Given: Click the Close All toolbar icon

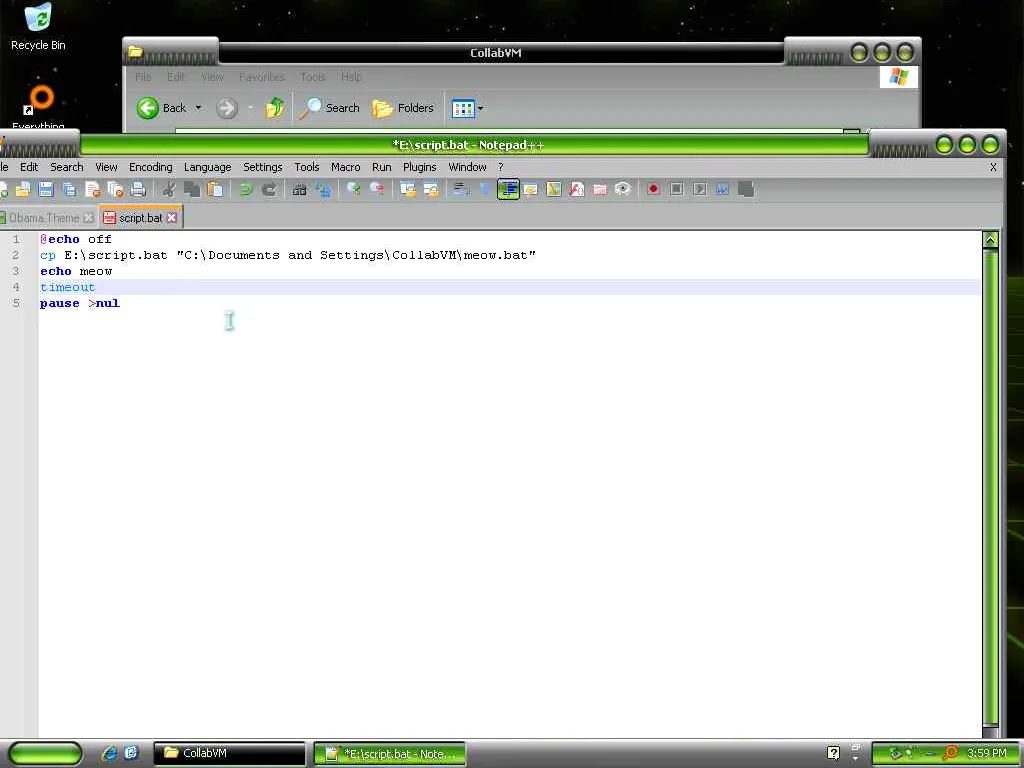Looking at the screenshot, I should click(x=116, y=189).
